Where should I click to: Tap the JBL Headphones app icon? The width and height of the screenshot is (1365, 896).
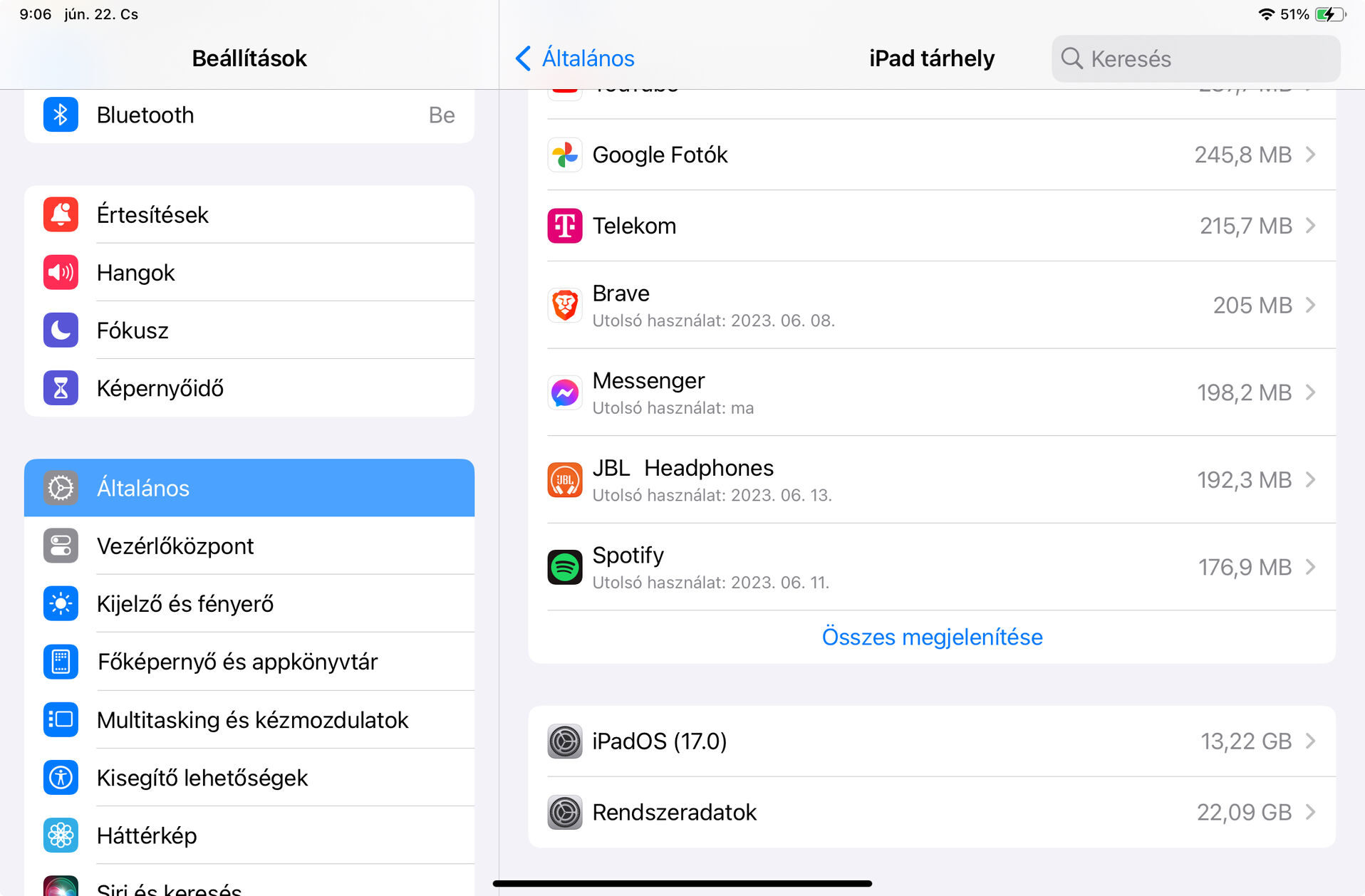point(565,480)
